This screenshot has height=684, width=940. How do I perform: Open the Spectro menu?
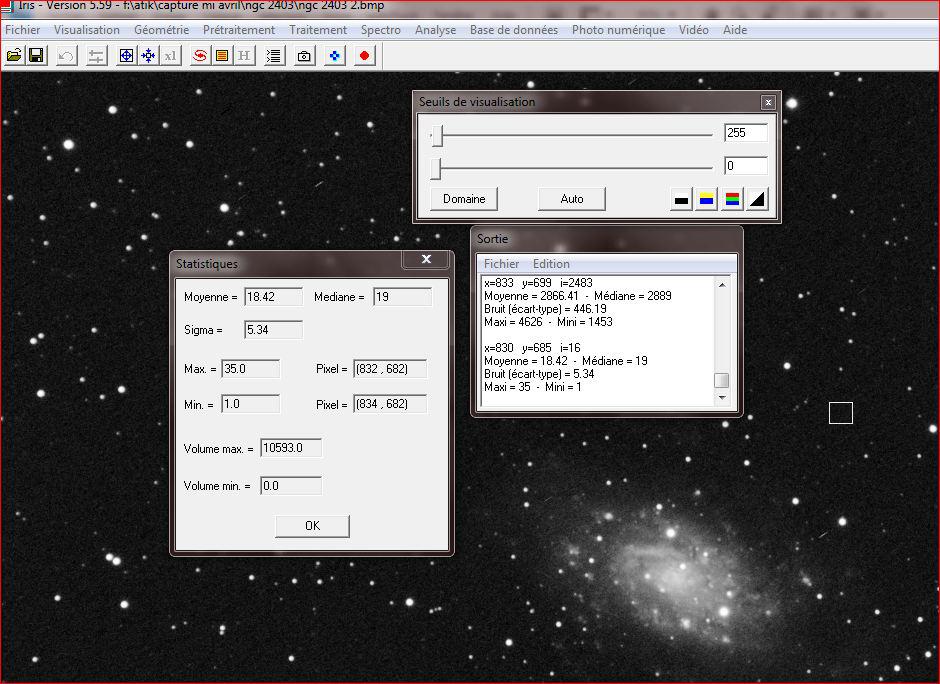point(381,30)
